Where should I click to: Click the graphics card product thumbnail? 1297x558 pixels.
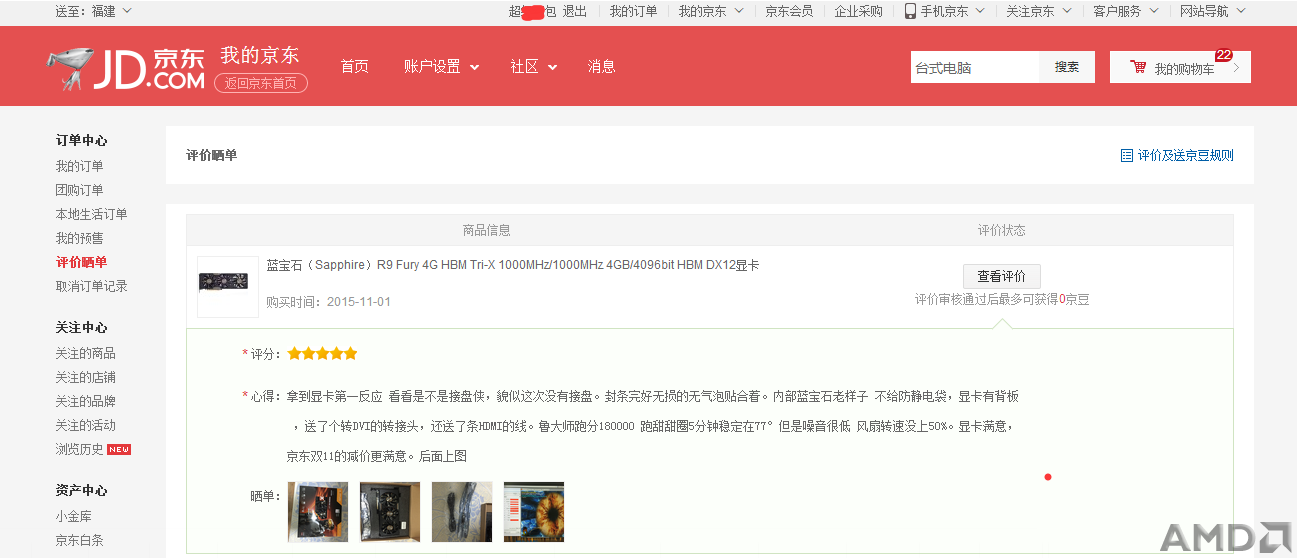click(228, 286)
